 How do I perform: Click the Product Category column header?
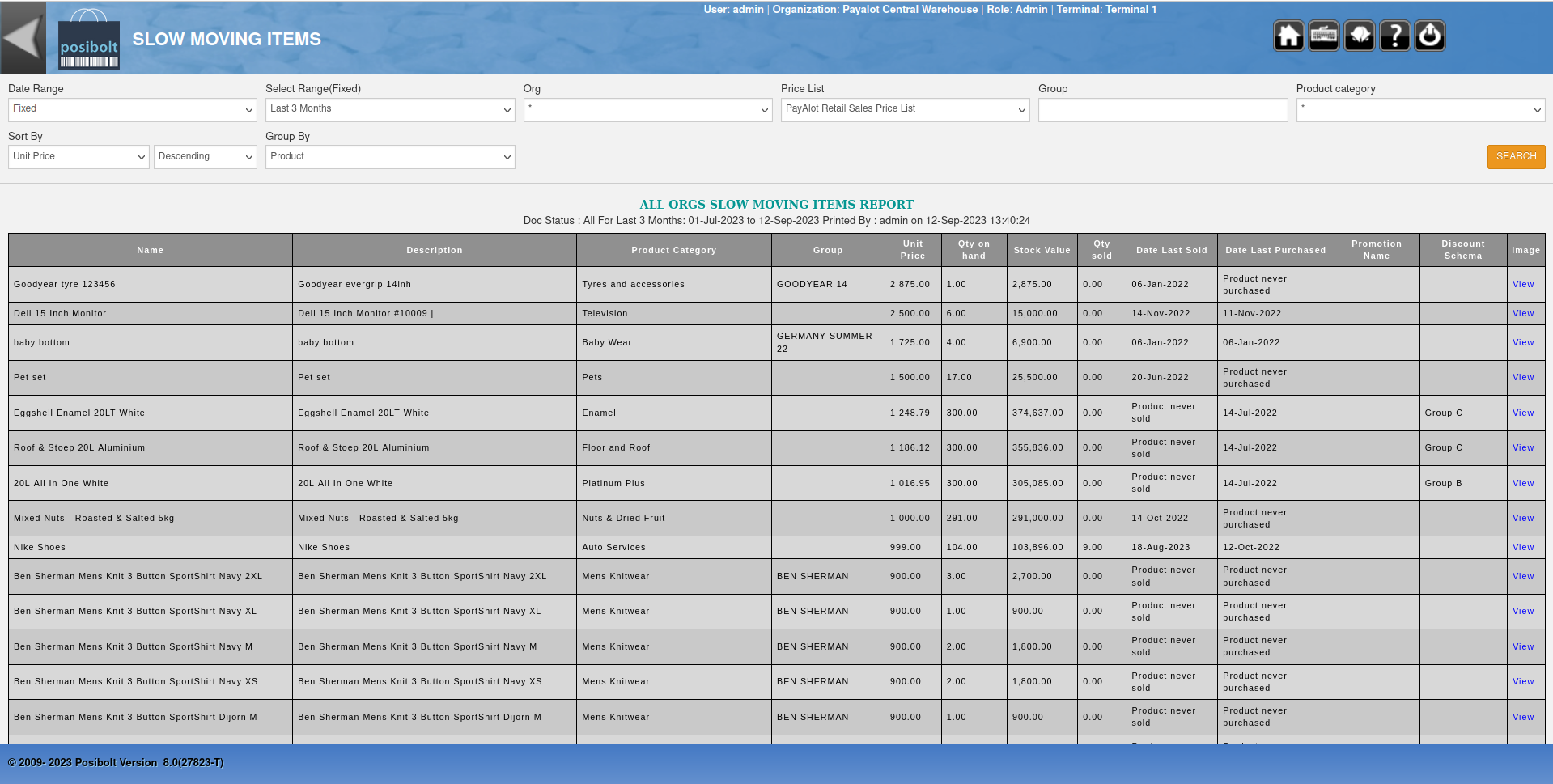(674, 251)
